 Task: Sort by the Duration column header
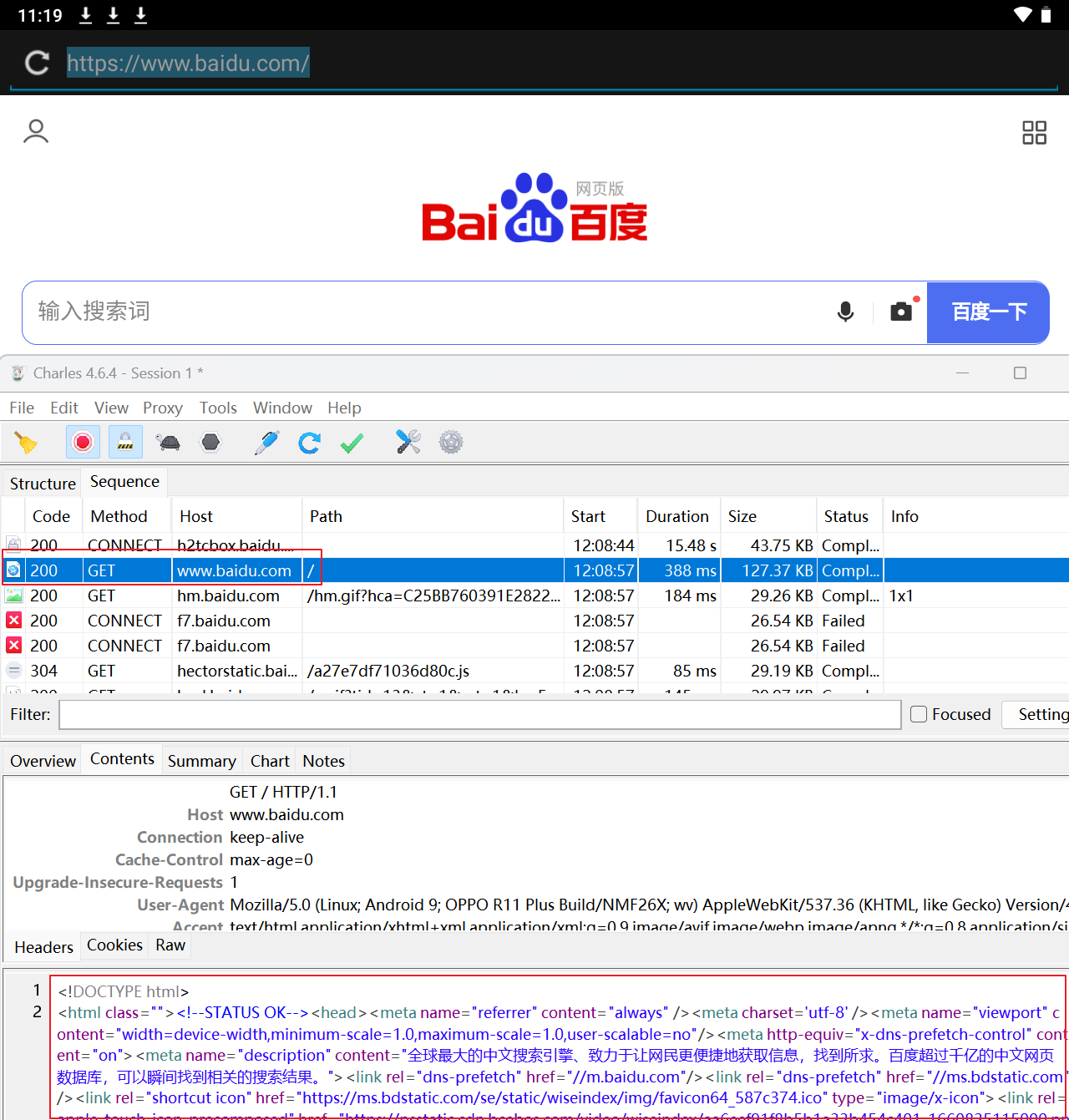677,516
